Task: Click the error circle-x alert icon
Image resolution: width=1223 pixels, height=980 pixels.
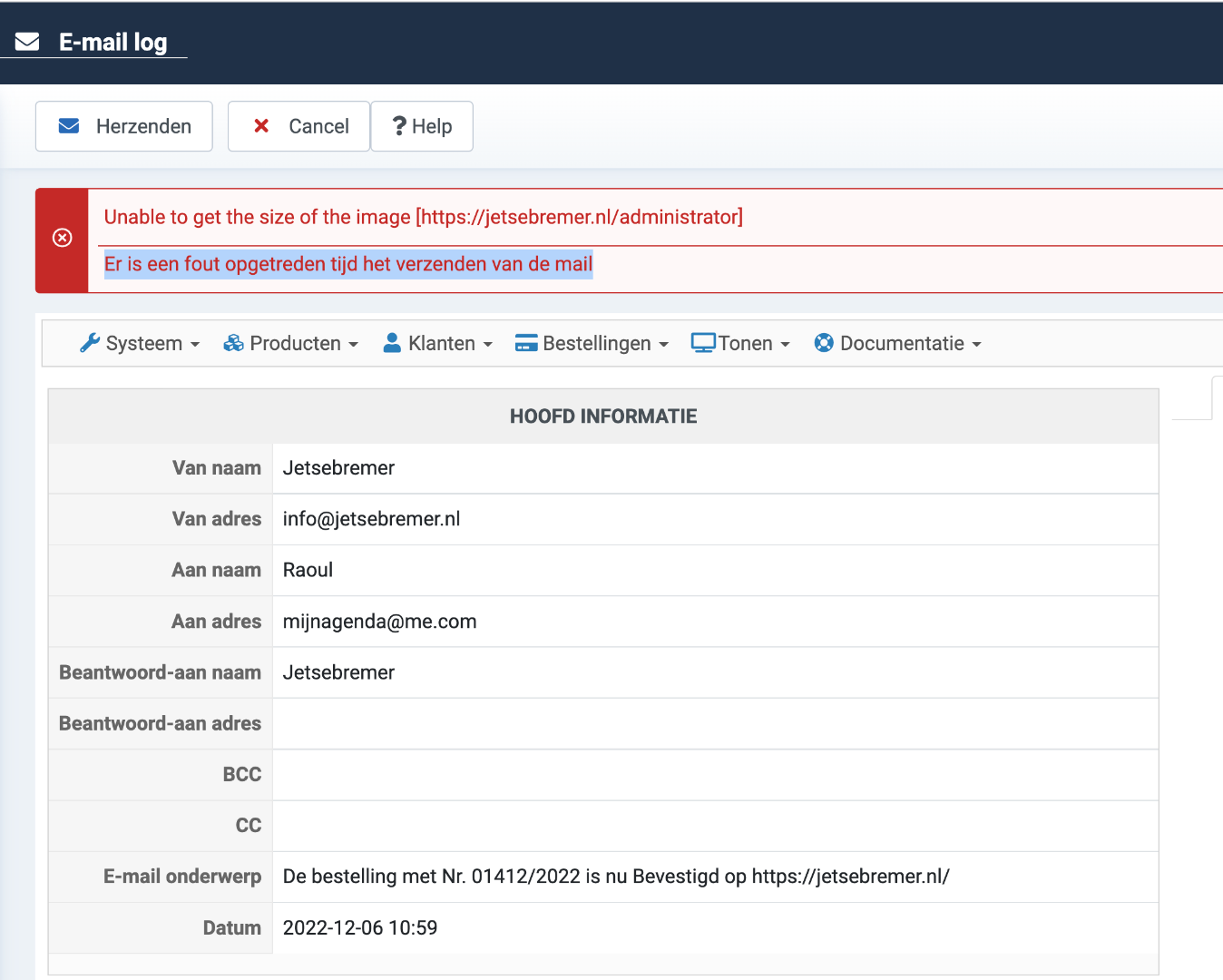Action: [63, 238]
